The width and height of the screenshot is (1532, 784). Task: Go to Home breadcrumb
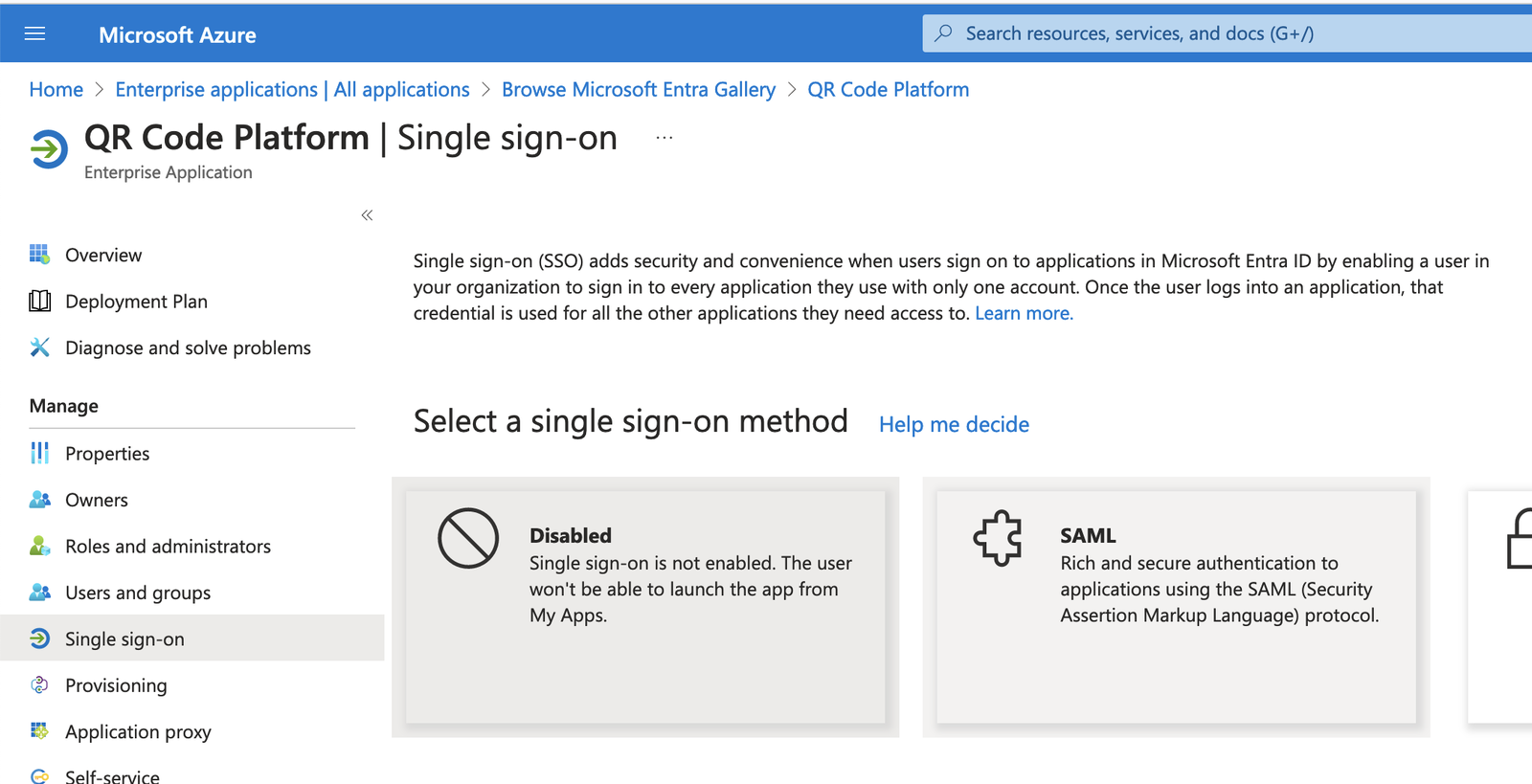(56, 89)
